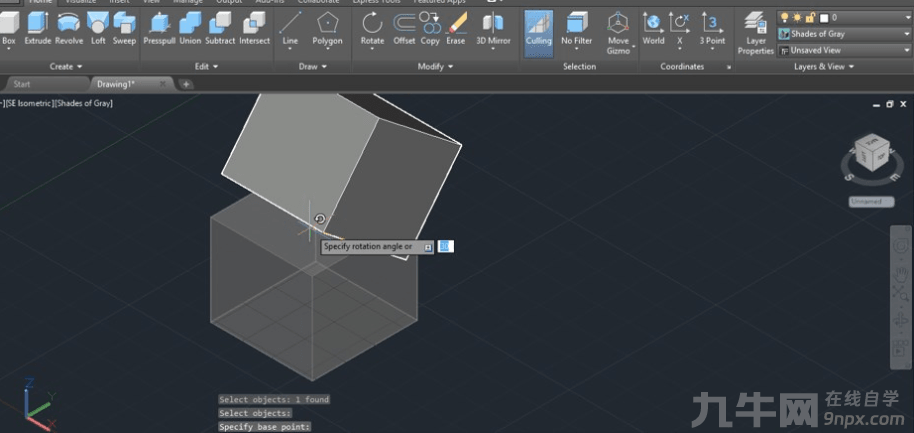The width and height of the screenshot is (914, 433).
Task: Click the Orbit navigation bar icon
Action: click(x=902, y=320)
